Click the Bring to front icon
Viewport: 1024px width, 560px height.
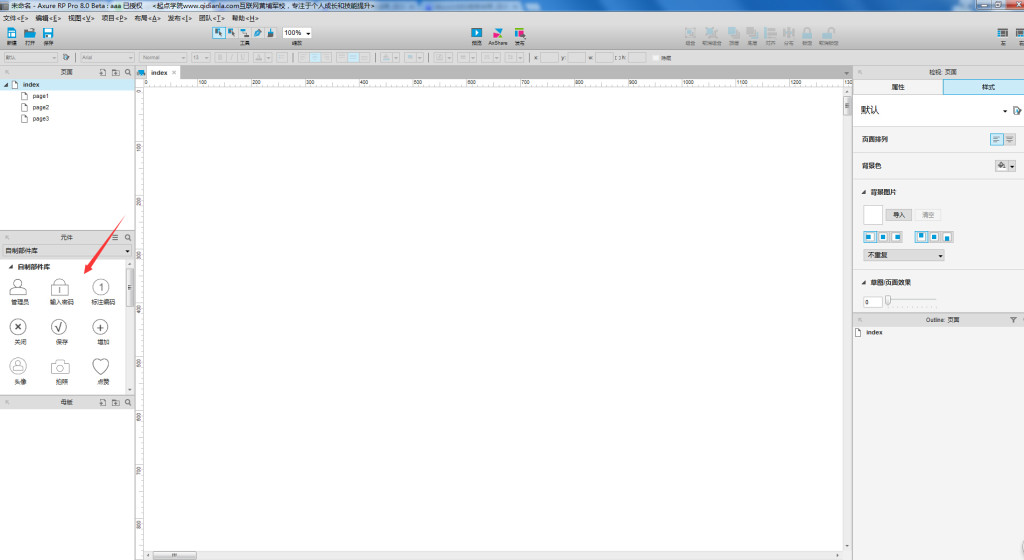734,33
